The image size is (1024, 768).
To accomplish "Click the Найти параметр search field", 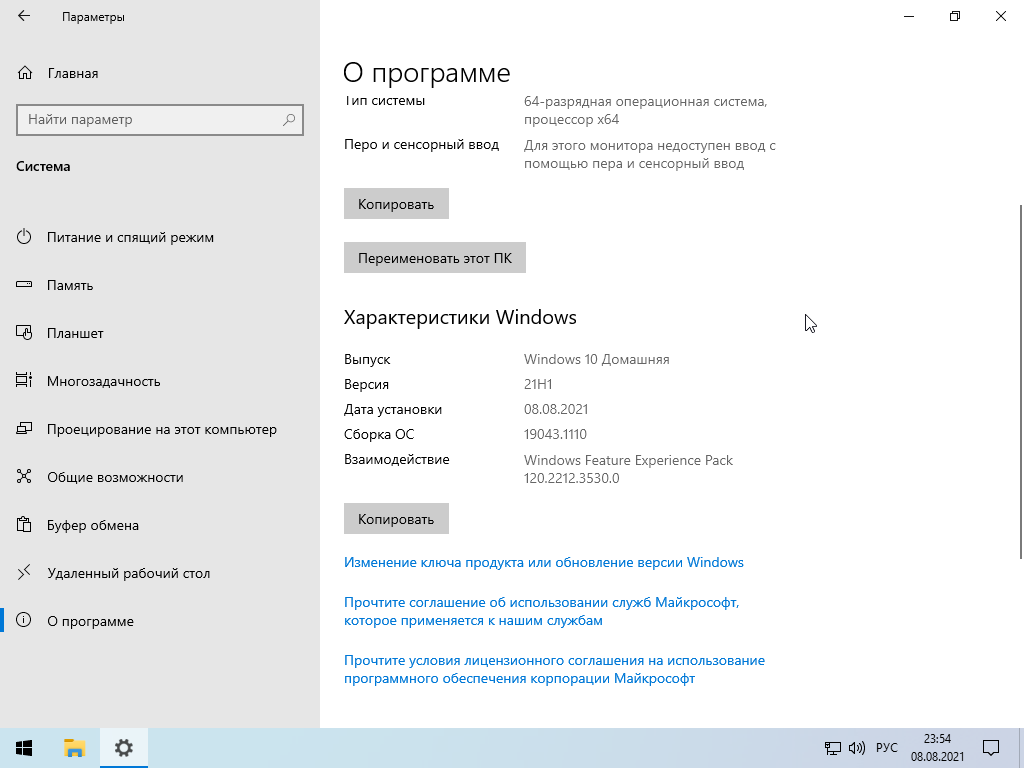I will 150,120.
